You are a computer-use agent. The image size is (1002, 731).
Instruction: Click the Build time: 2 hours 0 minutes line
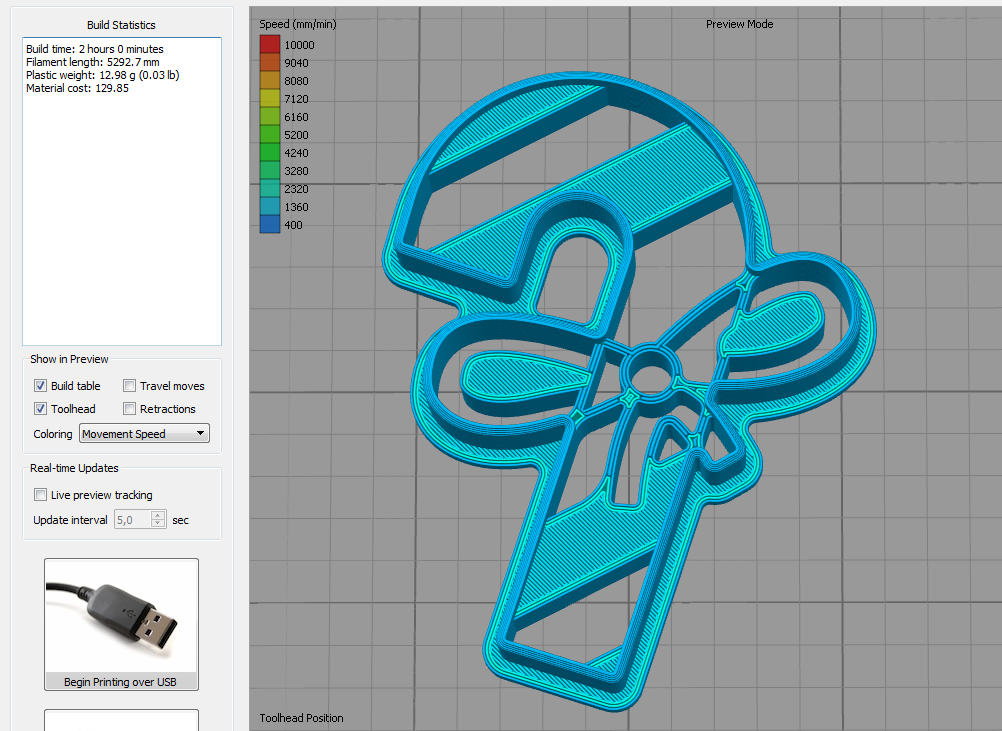coord(95,49)
